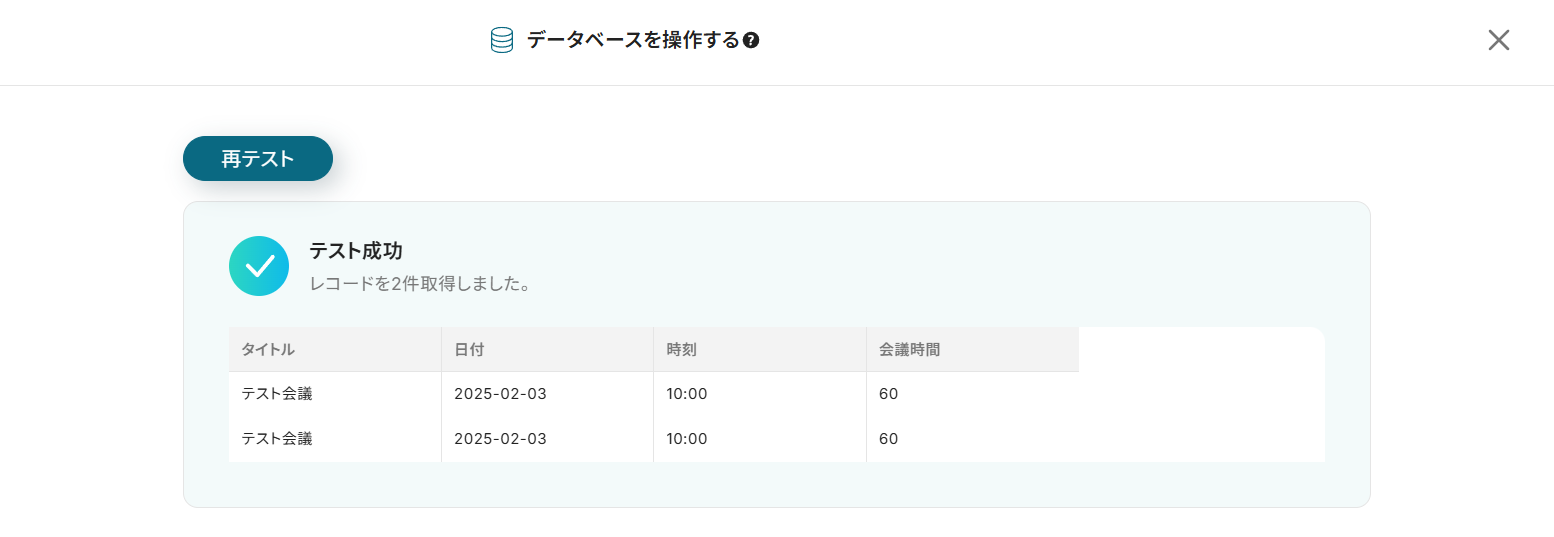Image resolution: width=1554 pixels, height=537 pixels.
Task: Click the レコードを2件取得しました message
Action: [419, 284]
